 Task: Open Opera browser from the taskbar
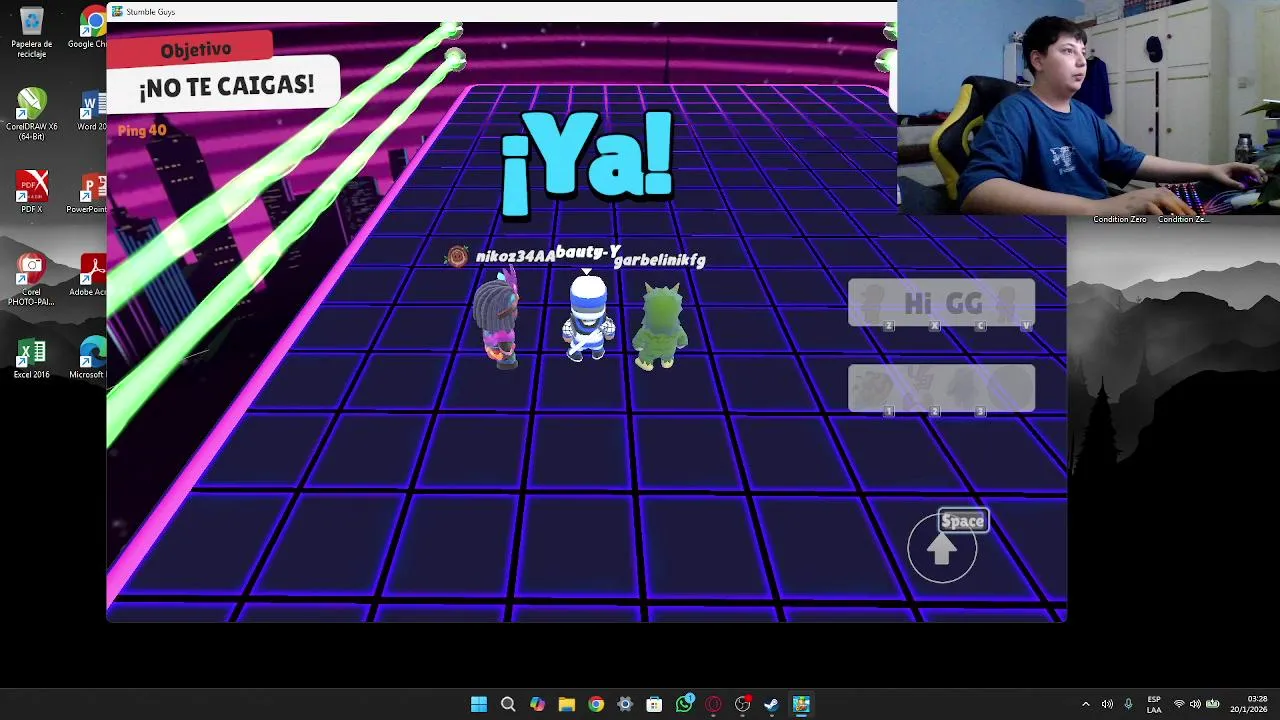[713, 704]
